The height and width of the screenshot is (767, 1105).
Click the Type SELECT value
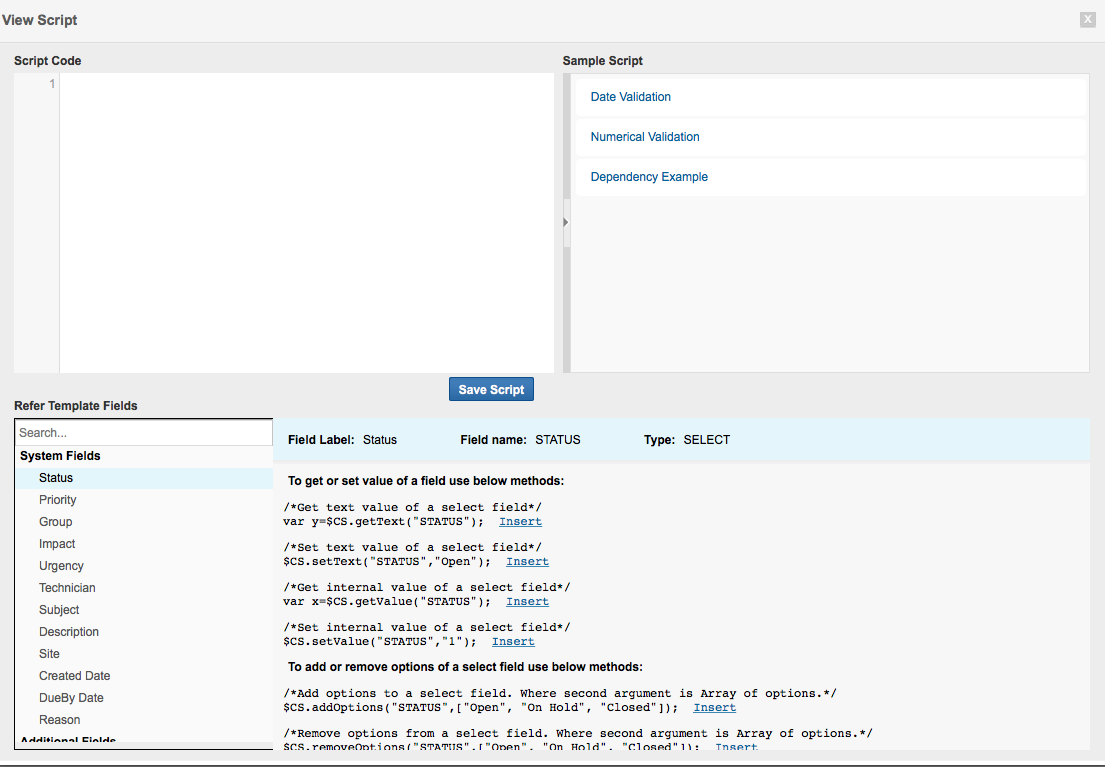[707, 440]
